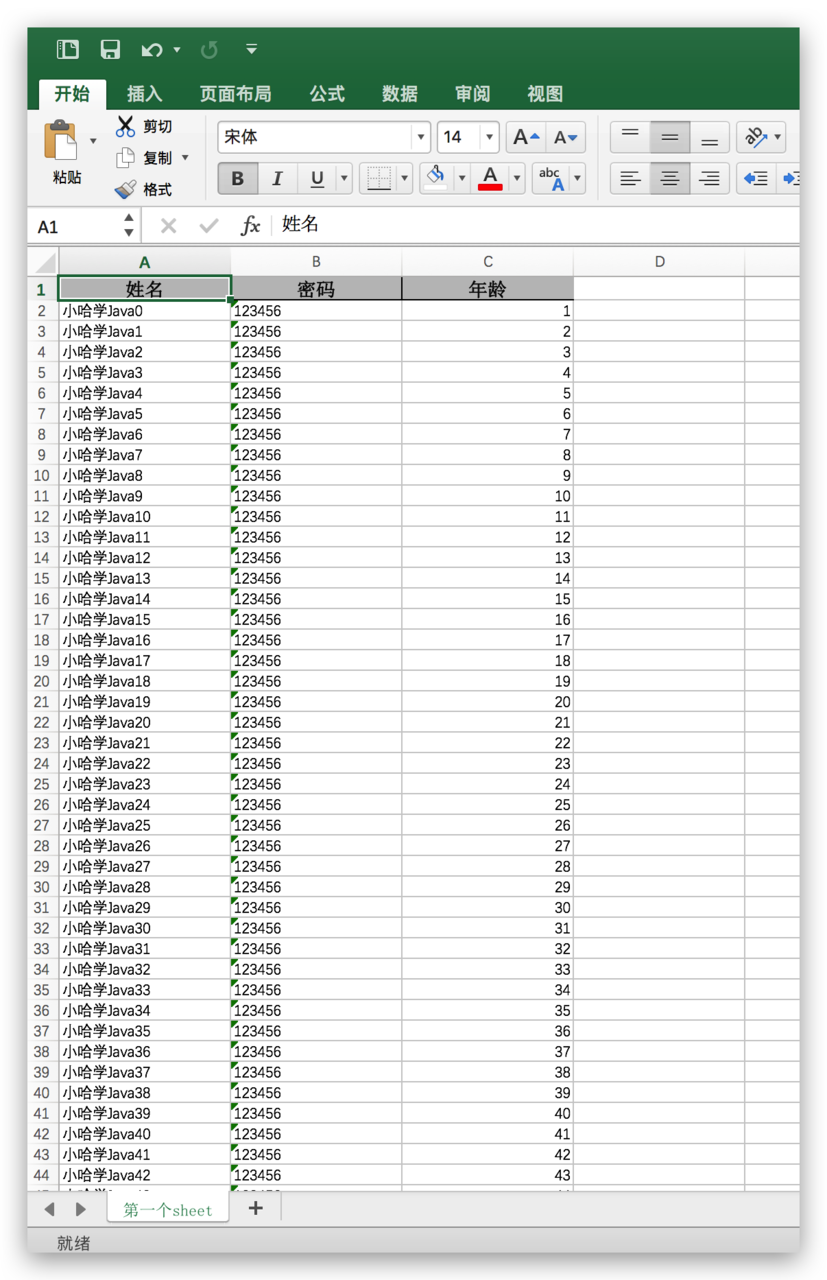Select cell B2 containing 123456
This screenshot has height=1280, width=827.
pyautogui.click(x=316, y=310)
